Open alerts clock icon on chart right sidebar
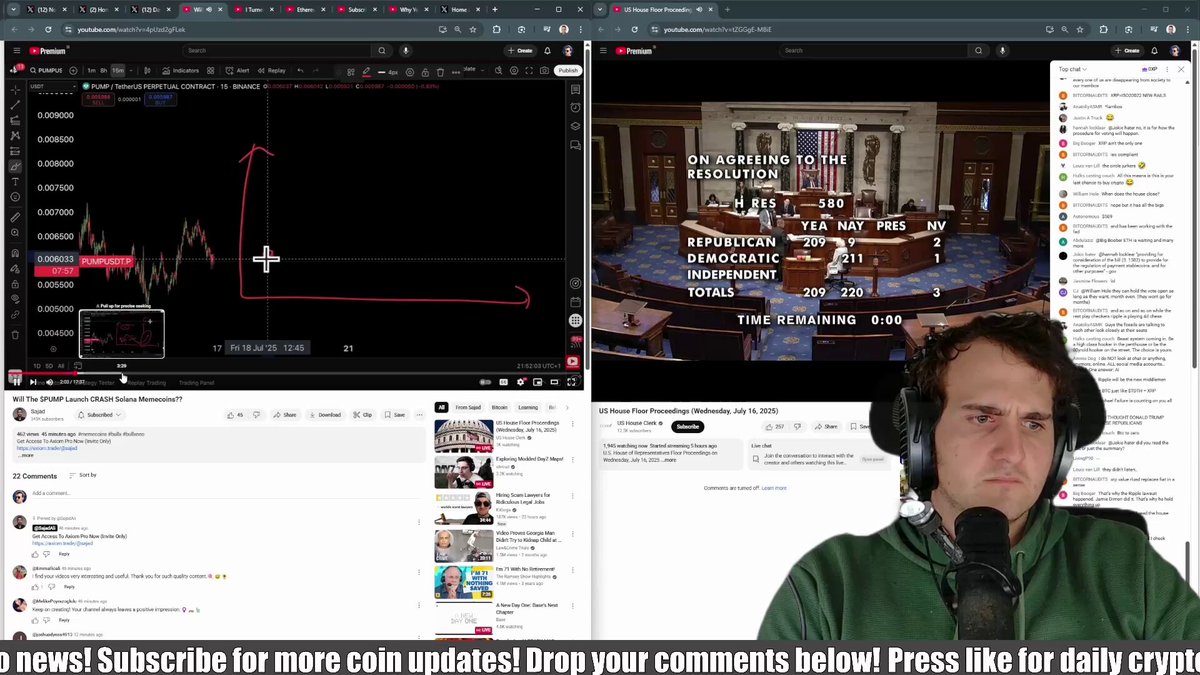The image size is (1200, 675). [575, 108]
